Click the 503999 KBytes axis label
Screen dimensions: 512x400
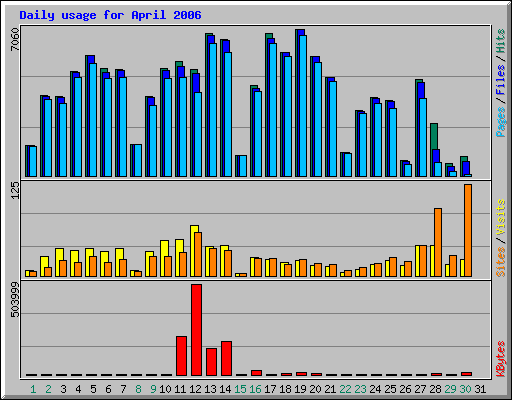pyautogui.click(x=15, y=300)
